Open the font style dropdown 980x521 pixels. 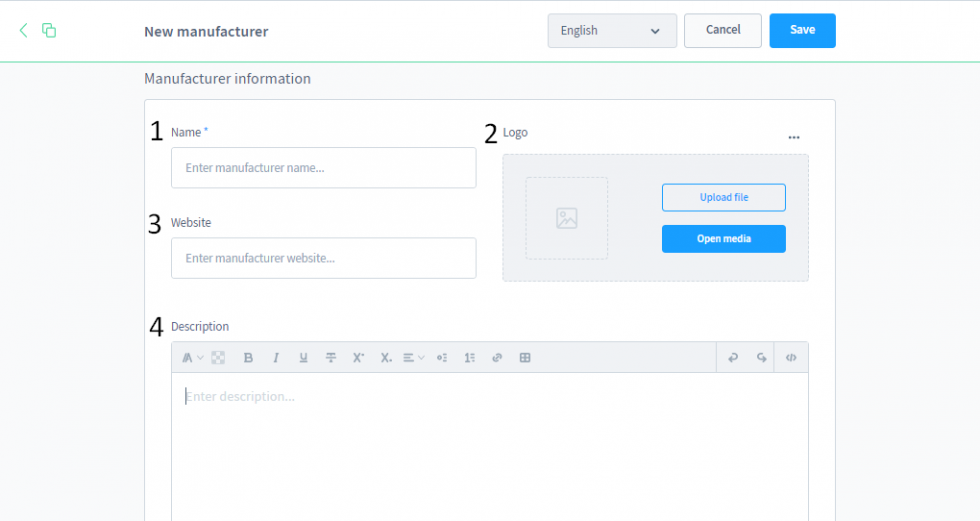coord(191,358)
